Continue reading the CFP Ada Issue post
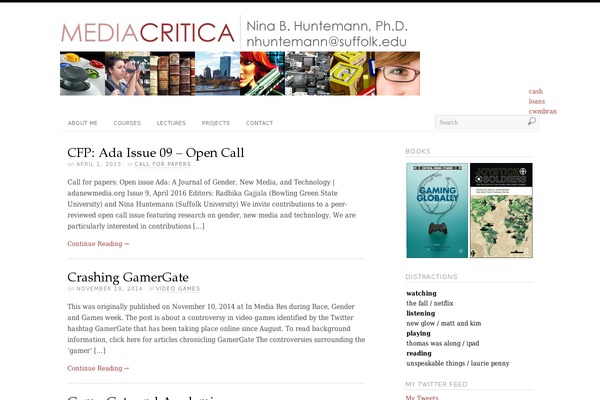The height and width of the screenshot is (400, 600). pos(98,244)
